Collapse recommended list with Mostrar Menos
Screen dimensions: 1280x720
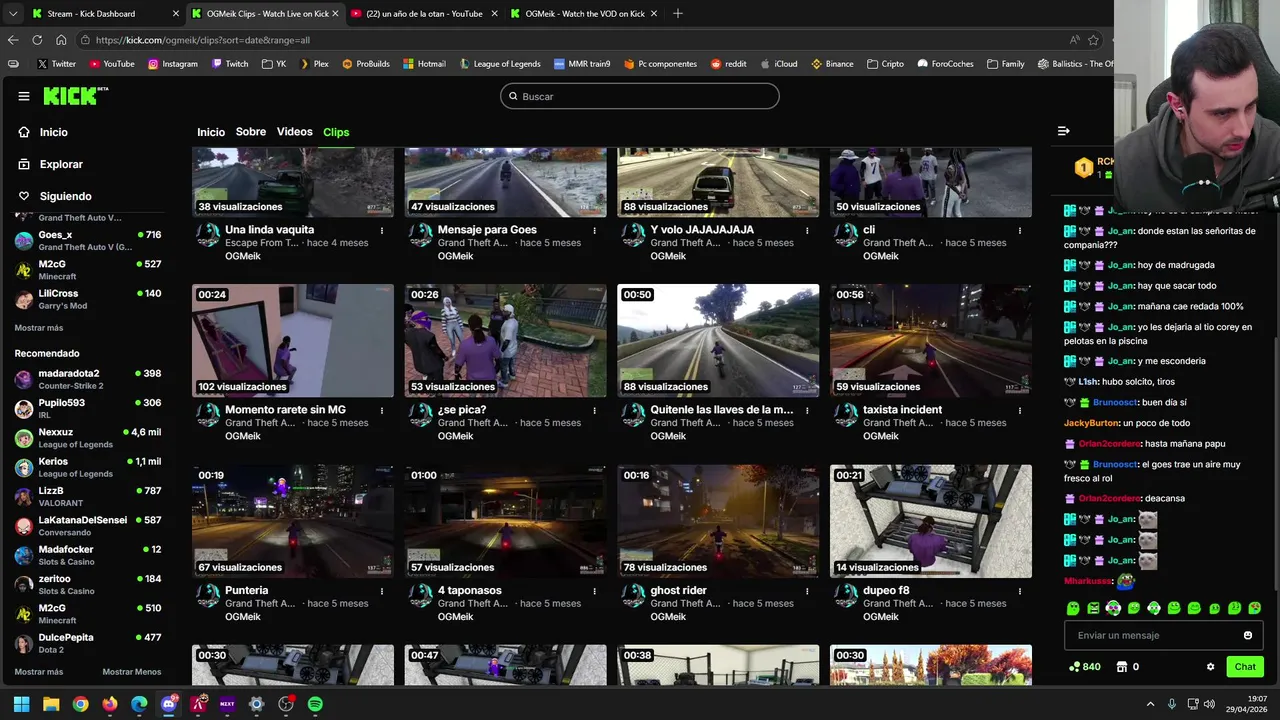[x=131, y=672]
